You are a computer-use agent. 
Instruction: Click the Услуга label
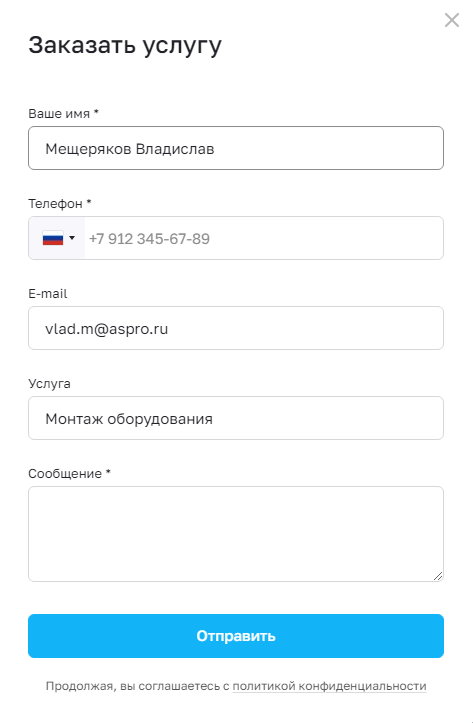pyautogui.click(x=49, y=384)
